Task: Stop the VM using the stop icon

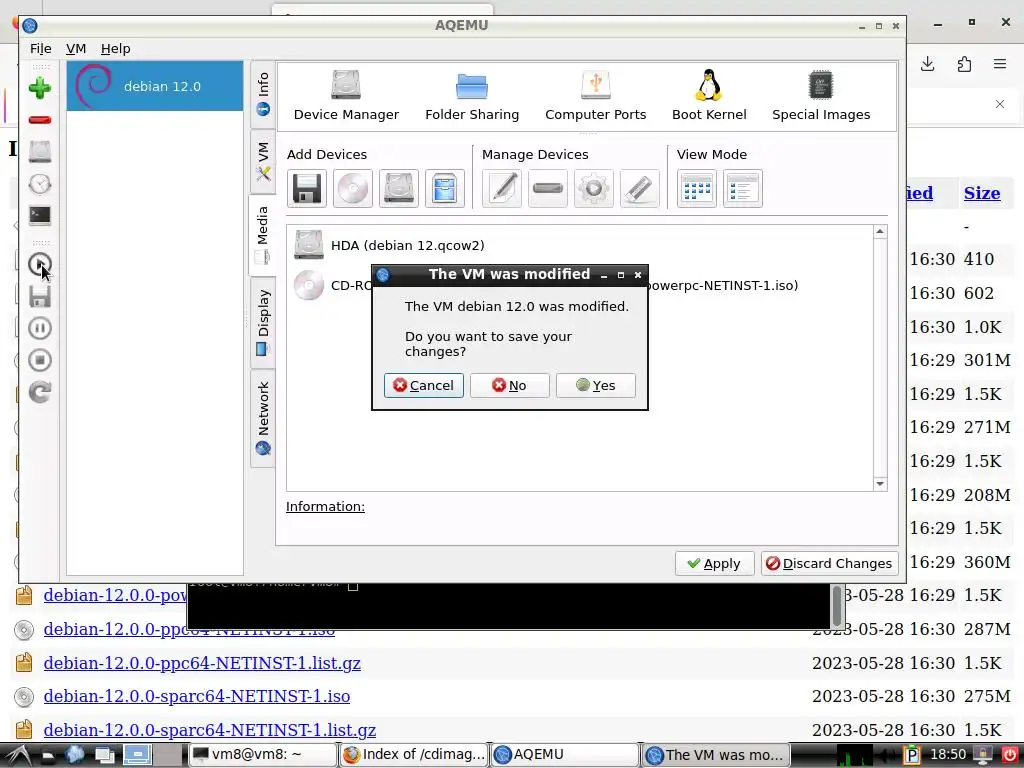Action: pos(40,360)
